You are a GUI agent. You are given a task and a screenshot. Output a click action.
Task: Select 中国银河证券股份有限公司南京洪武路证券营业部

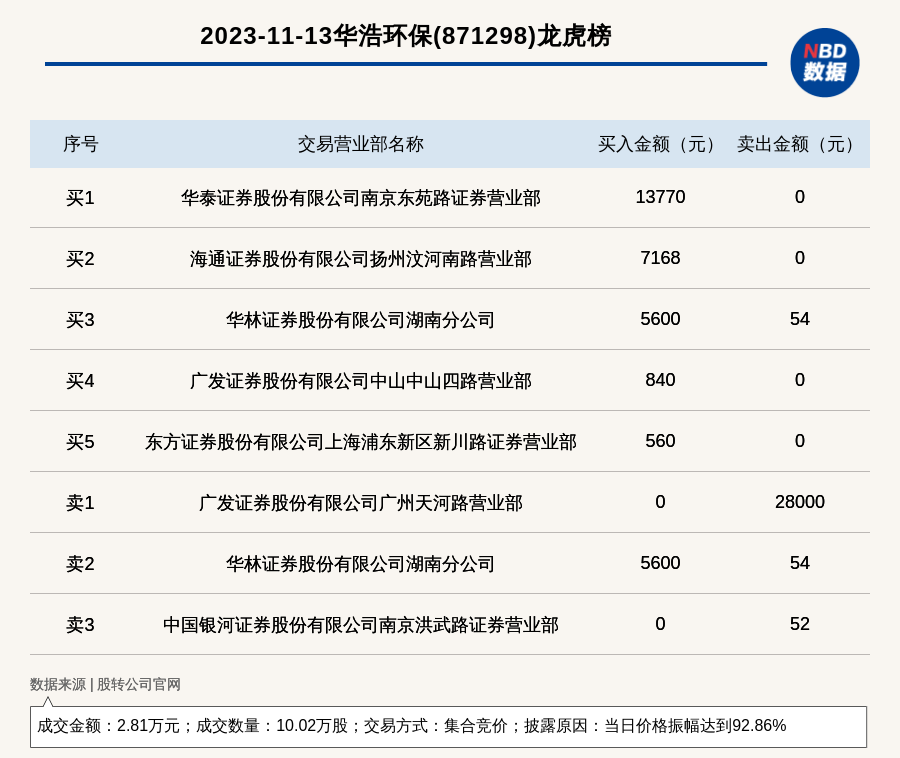point(360,624)
